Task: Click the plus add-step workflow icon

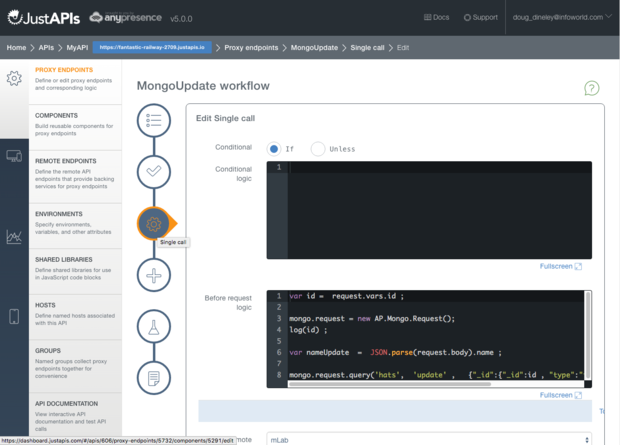Action: tap(154, 275)
